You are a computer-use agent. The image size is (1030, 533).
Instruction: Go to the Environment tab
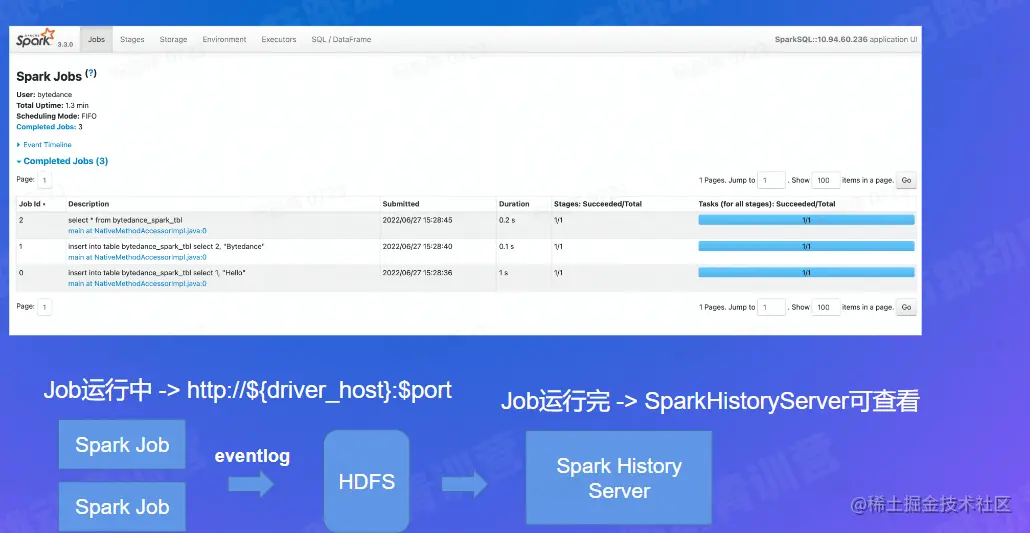click(225, 39)
